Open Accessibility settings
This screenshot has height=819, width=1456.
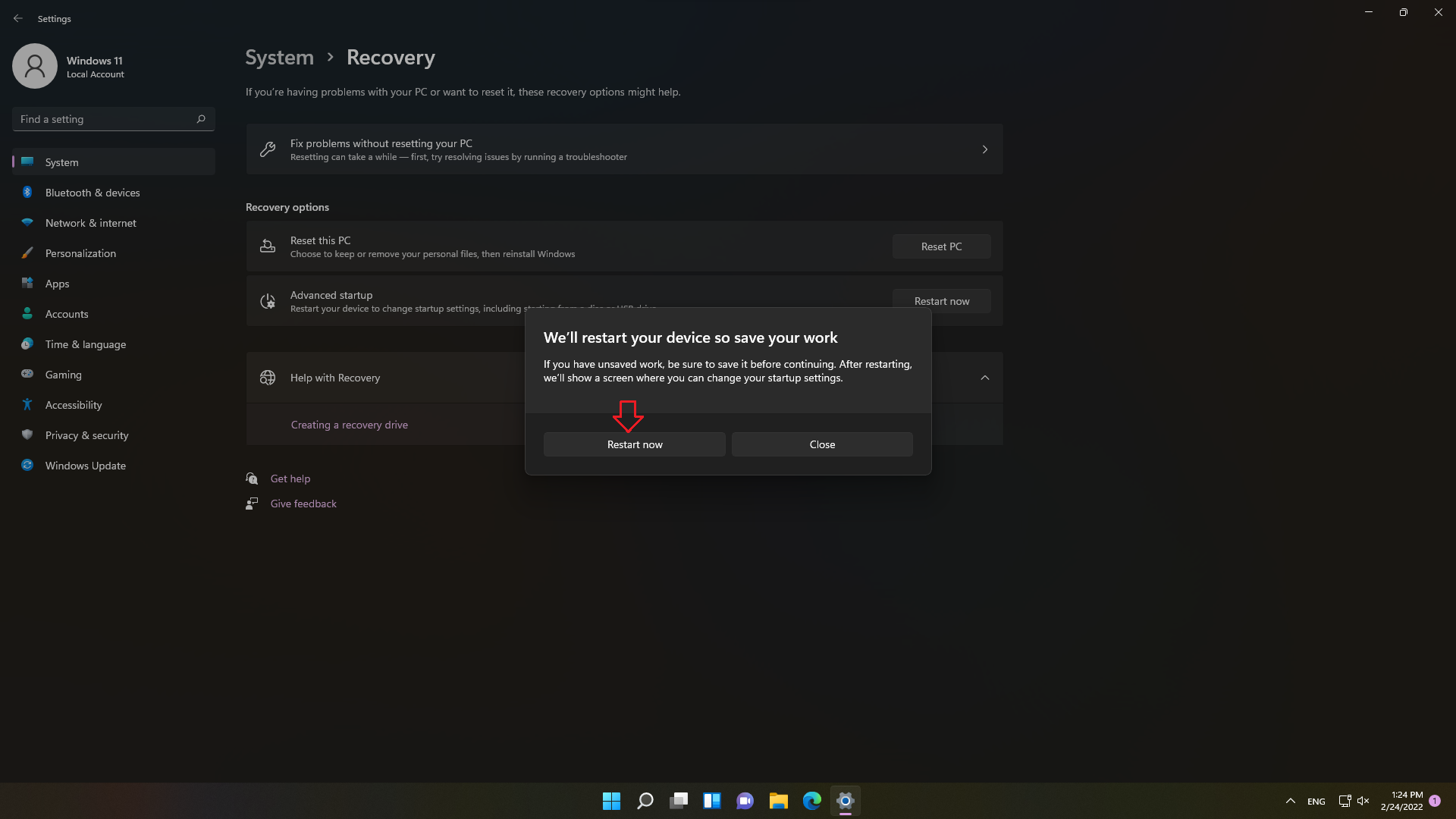(73, 405)
